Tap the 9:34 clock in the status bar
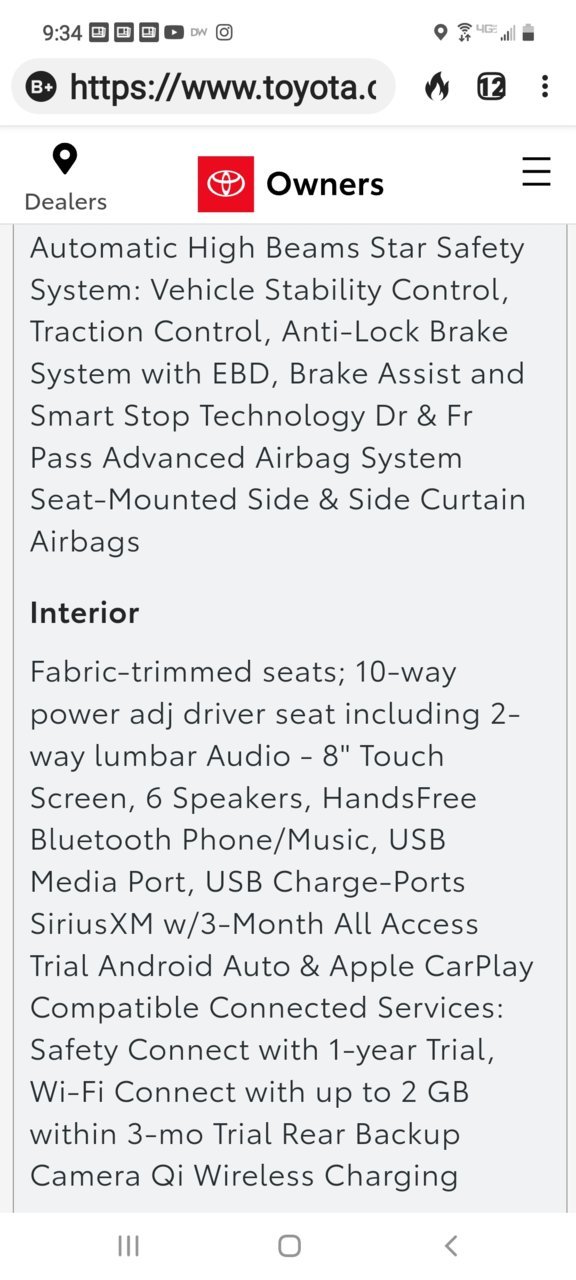The height and width of the screenshot is (1280, 576). coord(62,32)
